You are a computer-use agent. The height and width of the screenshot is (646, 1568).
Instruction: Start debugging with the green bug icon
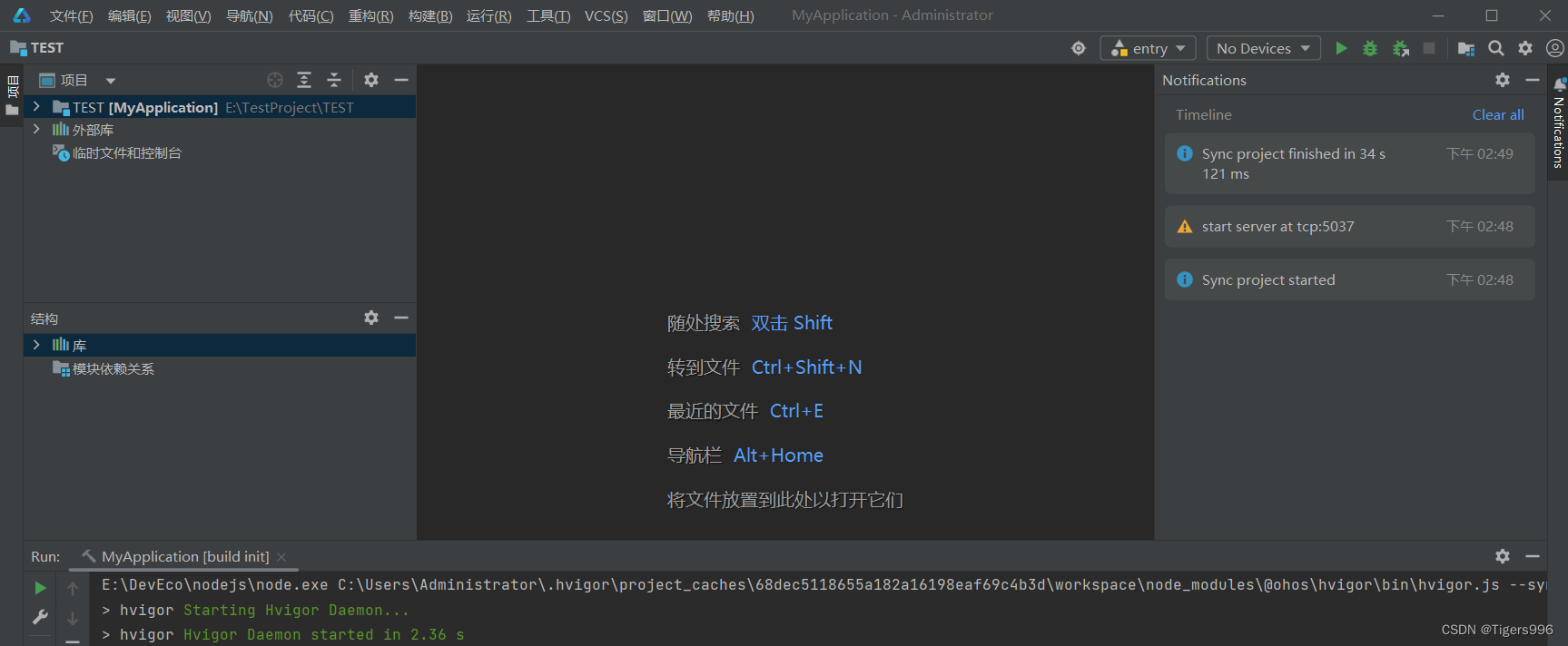(x=1370, y=48)
